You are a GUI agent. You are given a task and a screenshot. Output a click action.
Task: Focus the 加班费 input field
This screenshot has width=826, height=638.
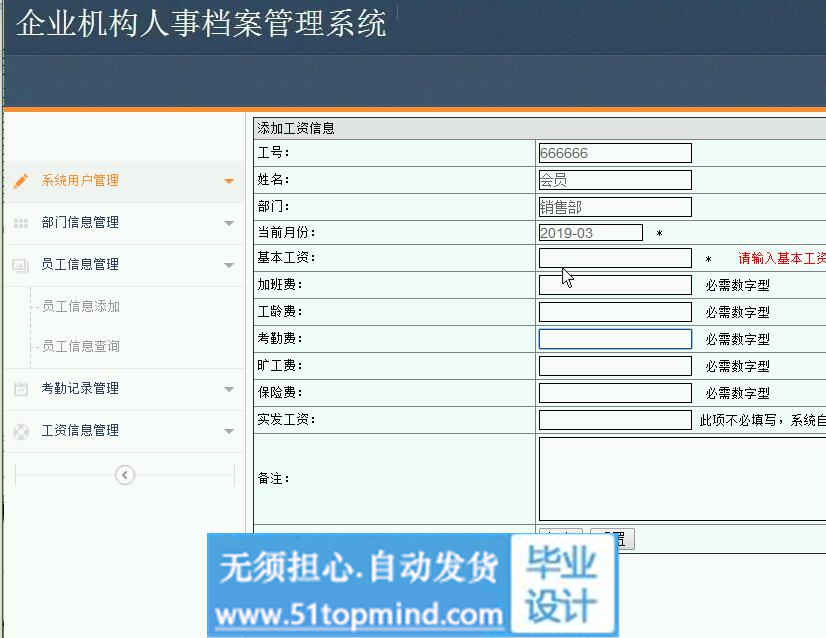(615, 285)
